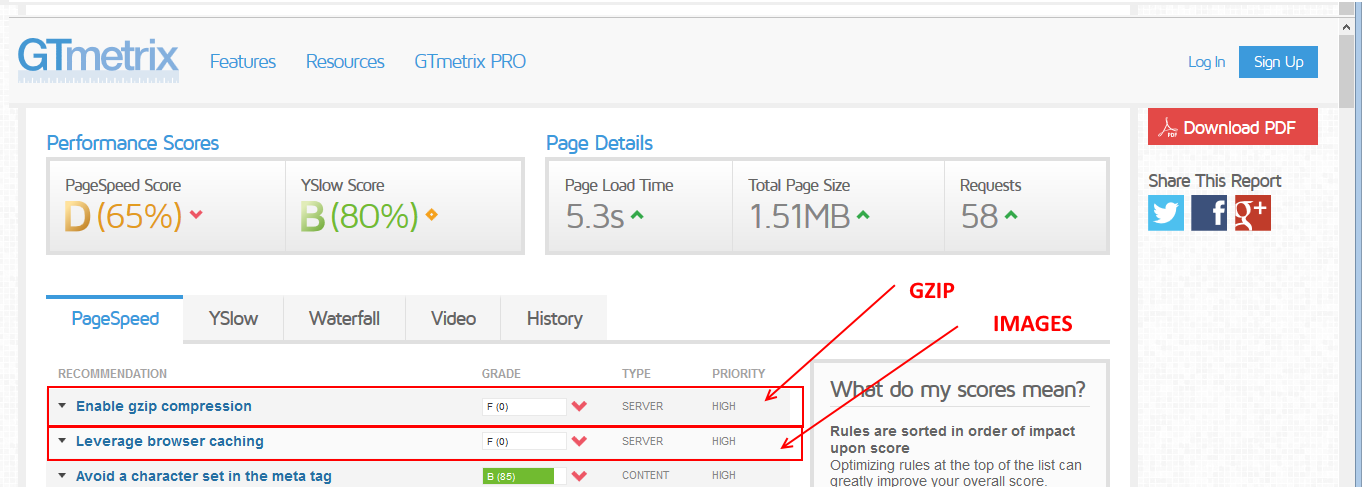
Task: Switch to the PageSpeed tab
Action: tap(115, 318)
